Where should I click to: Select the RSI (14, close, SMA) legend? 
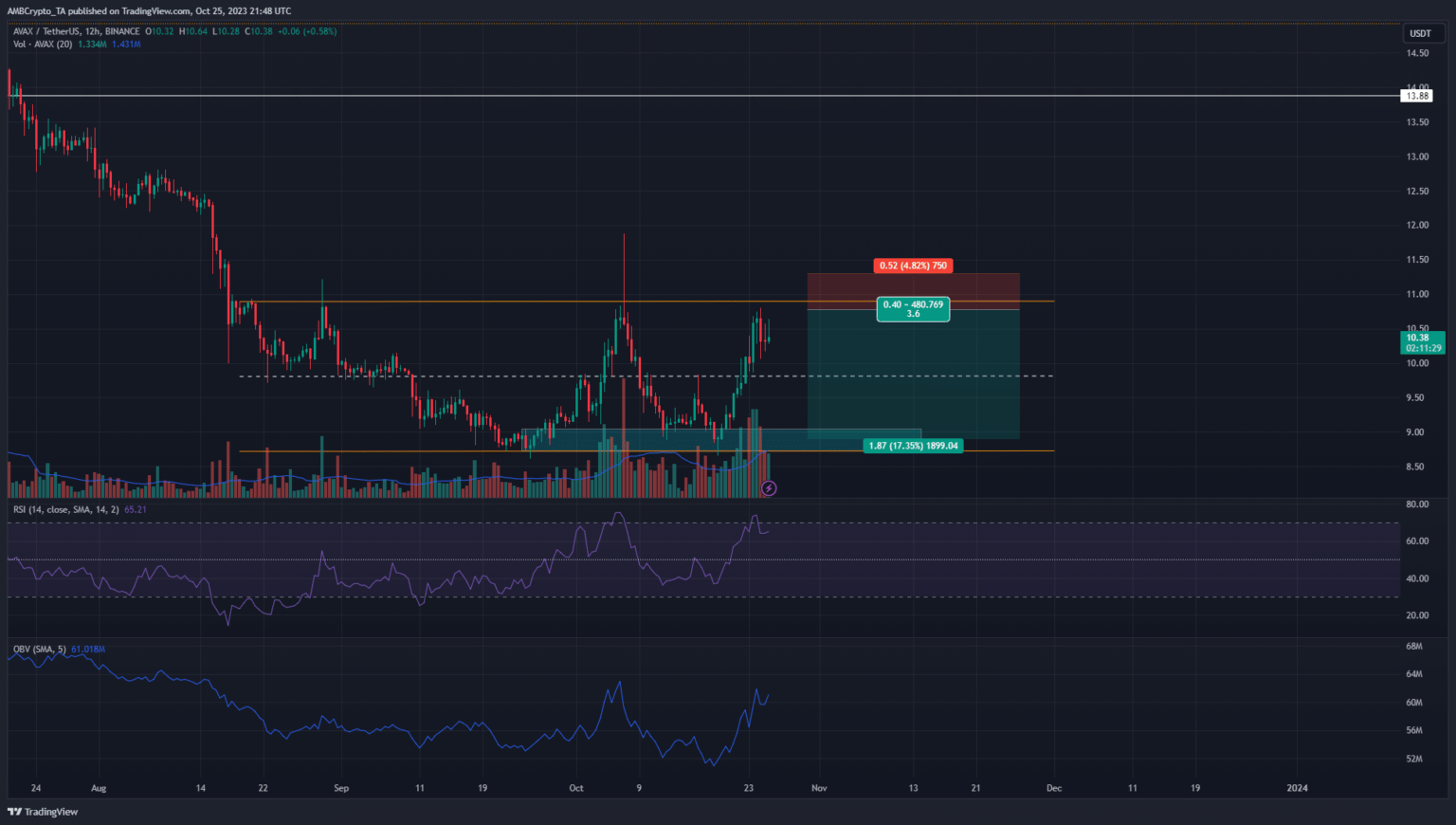click(x=65, y=510)
